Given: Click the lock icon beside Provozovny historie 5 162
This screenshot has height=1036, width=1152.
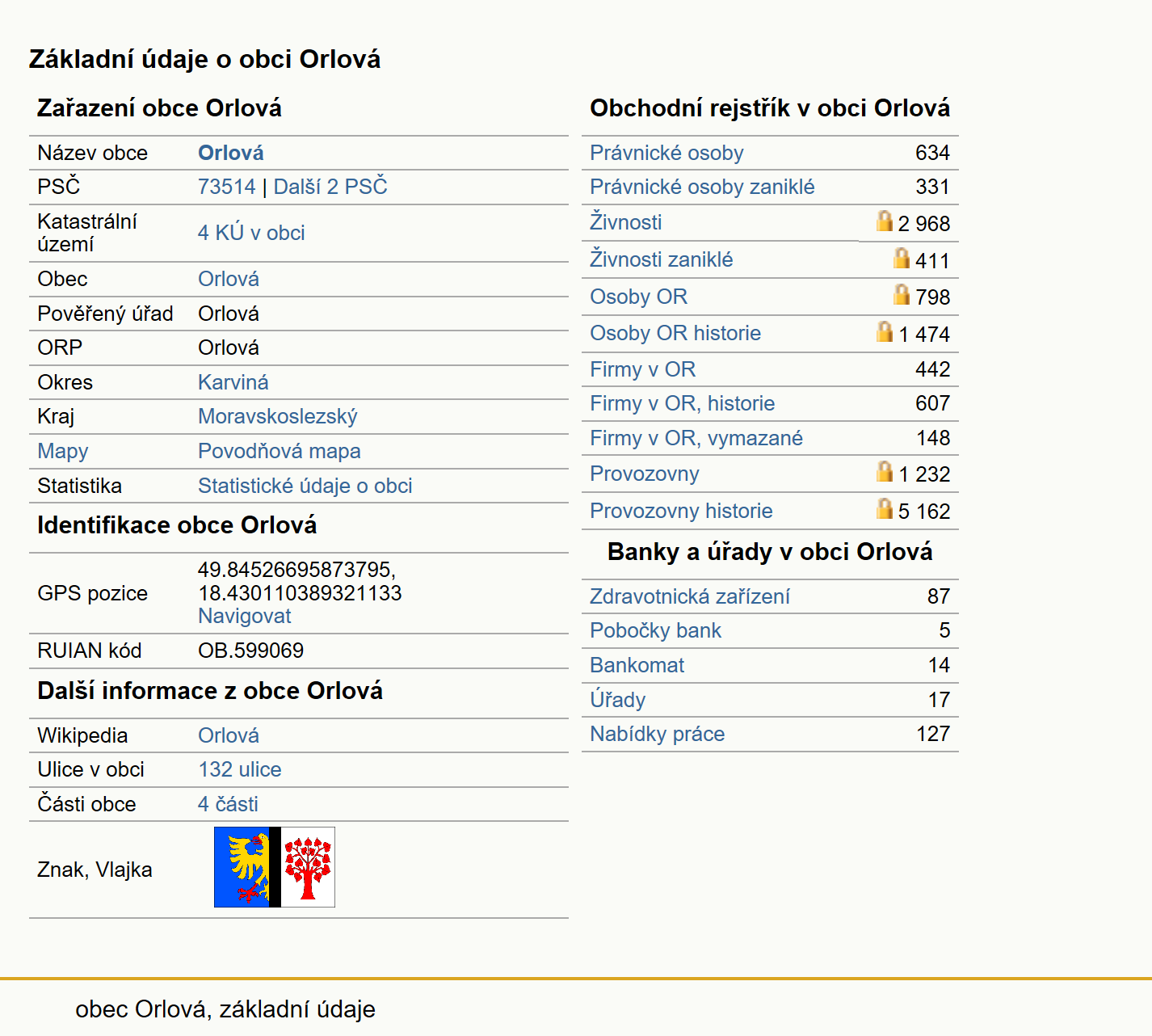Looking at the screenshot, I should click(885, 508).
